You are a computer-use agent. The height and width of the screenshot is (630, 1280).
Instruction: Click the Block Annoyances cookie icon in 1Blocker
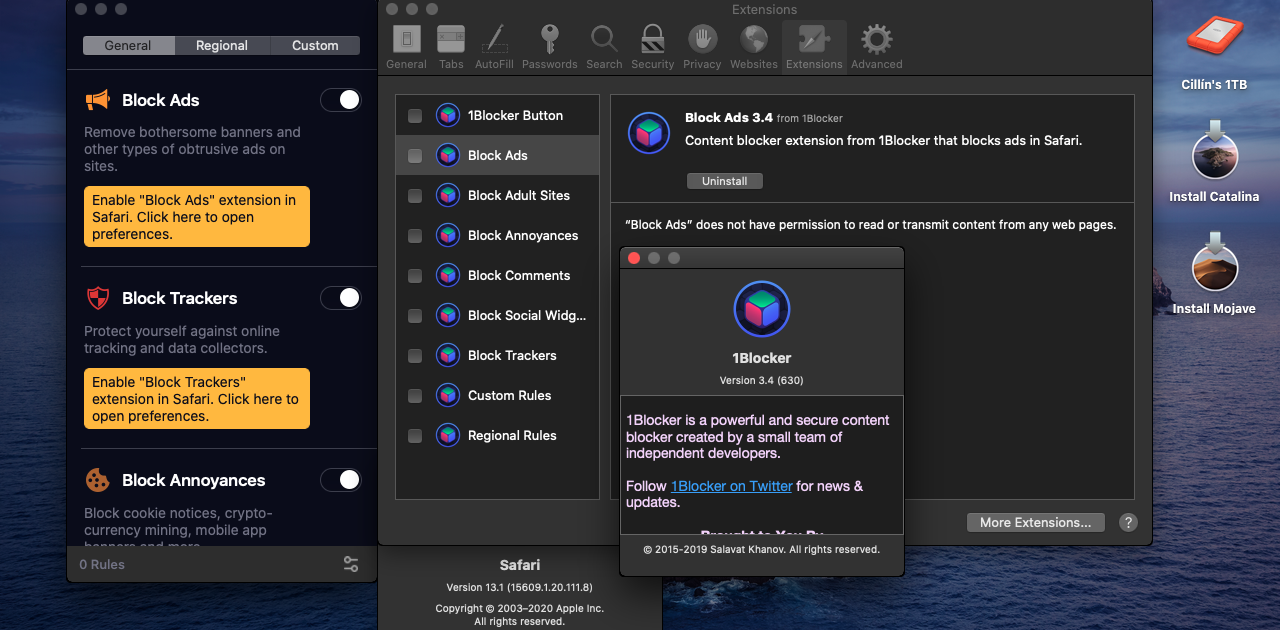(x=97, y=480)
